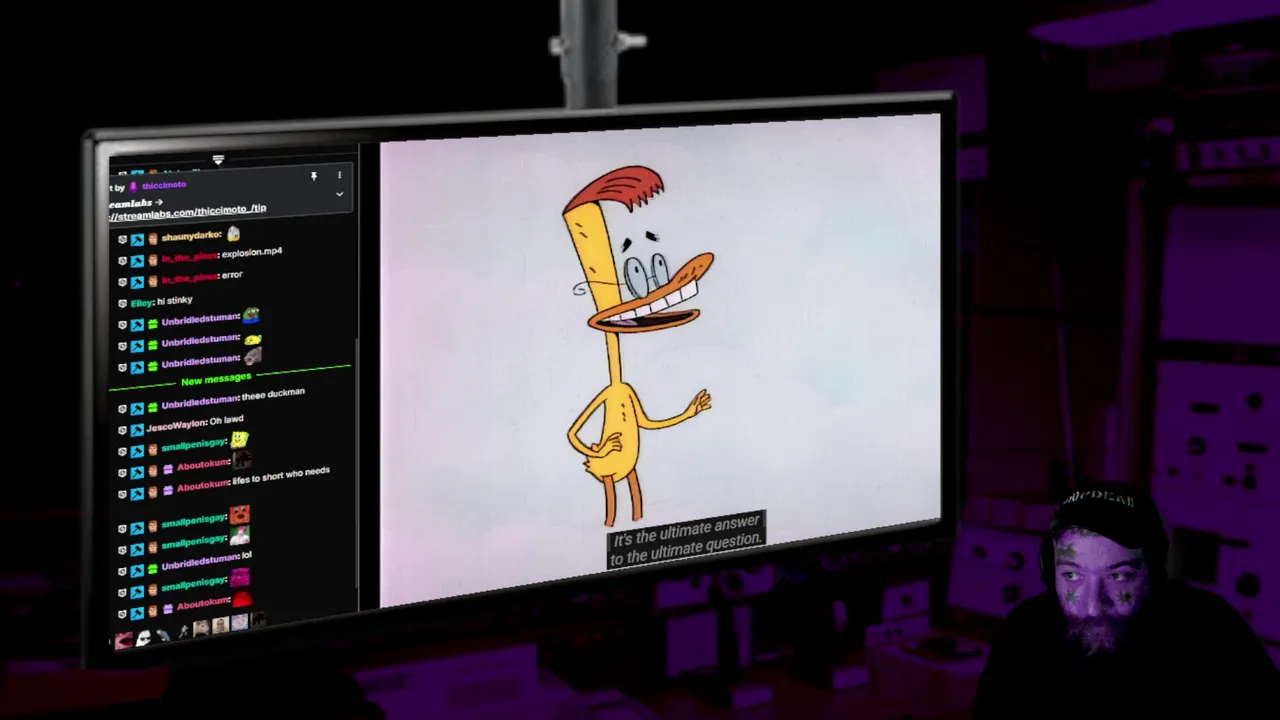Click the magenta emote from smallpenisgay
This screenshot has width=1280, height=720.
240,578
